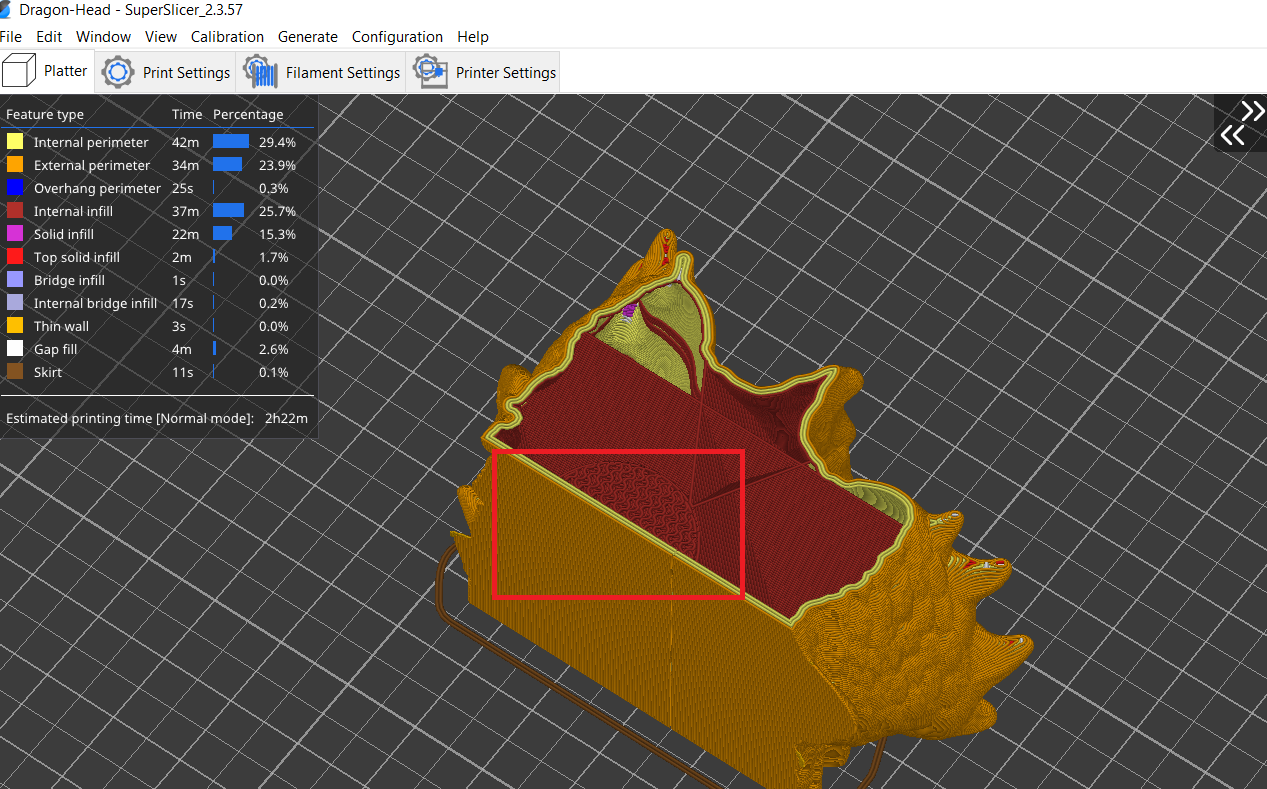Switch to the Print Settings tab

click(x=167, y=73)
